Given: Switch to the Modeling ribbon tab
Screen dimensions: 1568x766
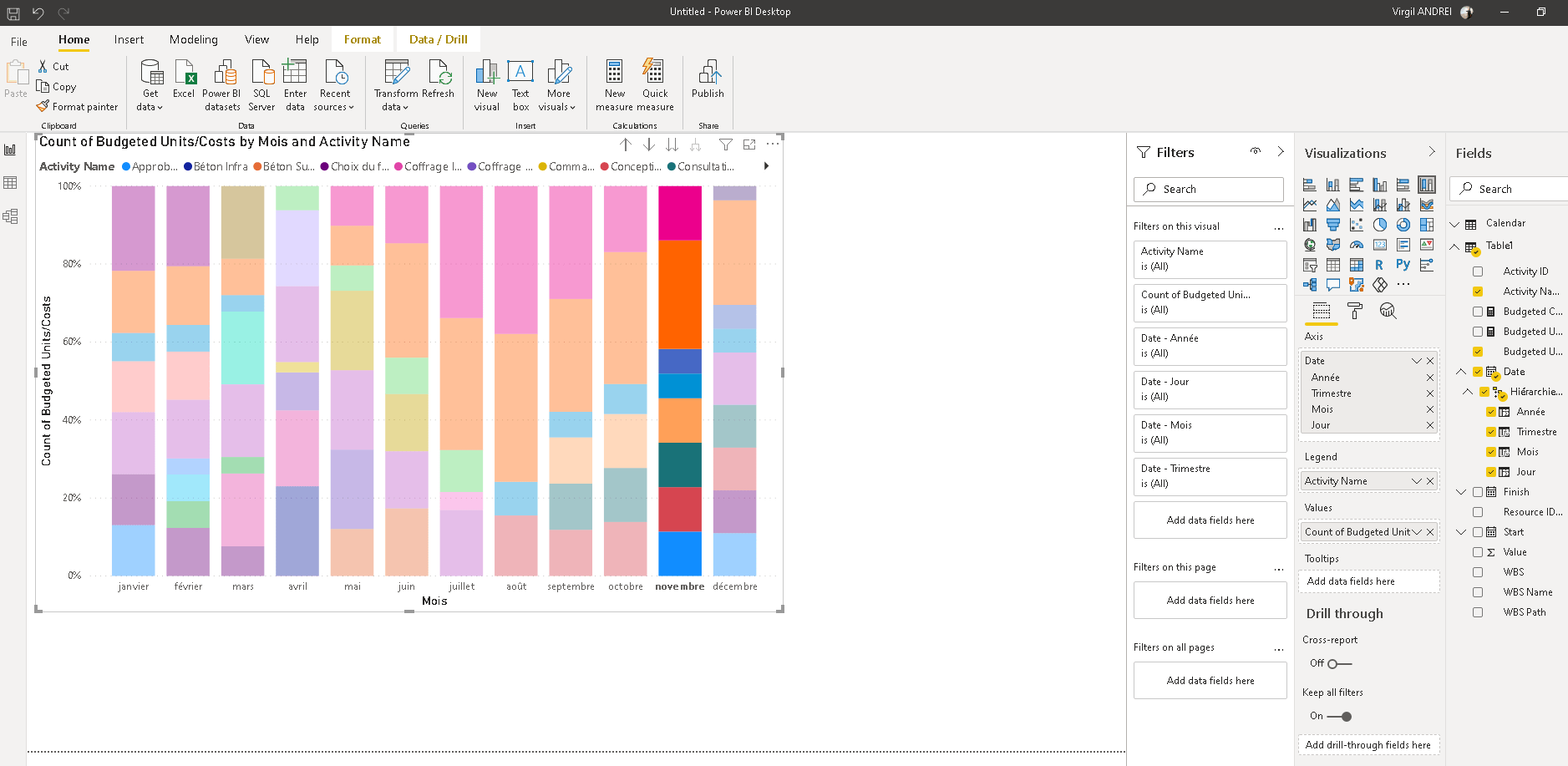Looking at the screenshot, I should tap(193, 39).
